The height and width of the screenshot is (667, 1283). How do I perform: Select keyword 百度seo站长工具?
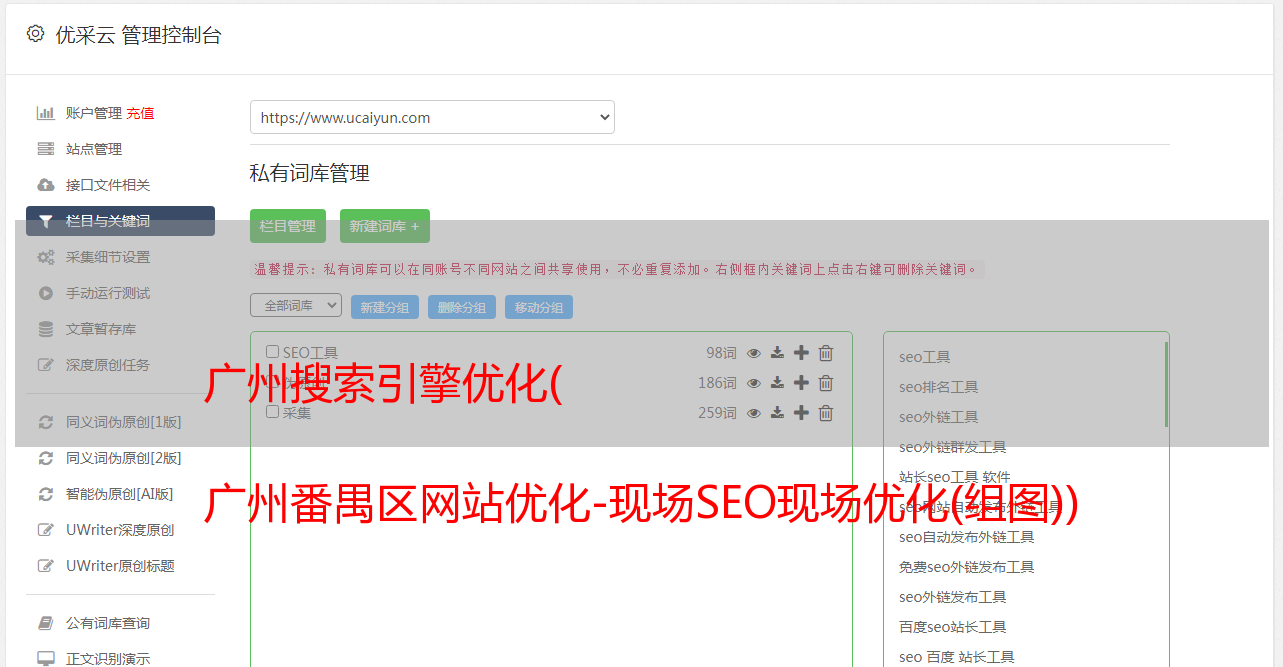coord(953,627)
